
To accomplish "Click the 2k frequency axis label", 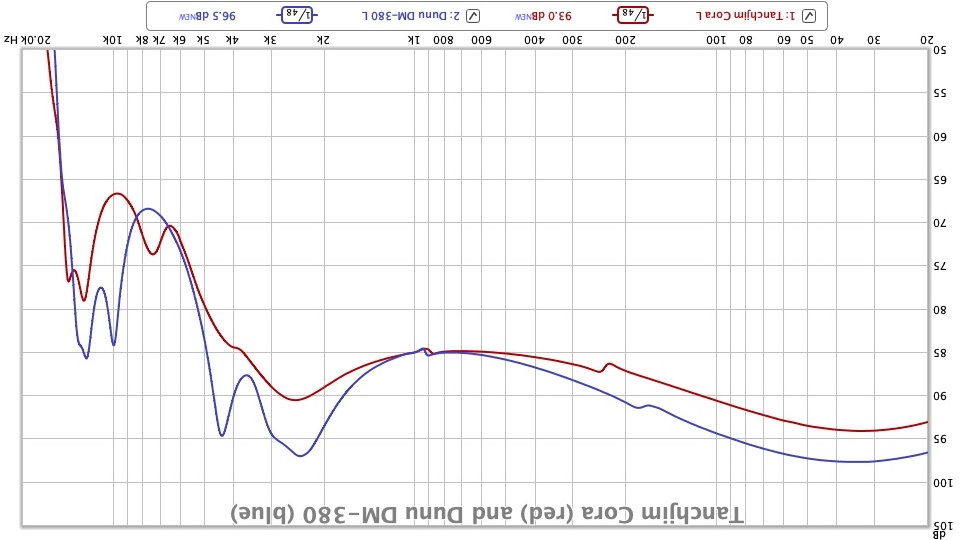I will (323, 40).
